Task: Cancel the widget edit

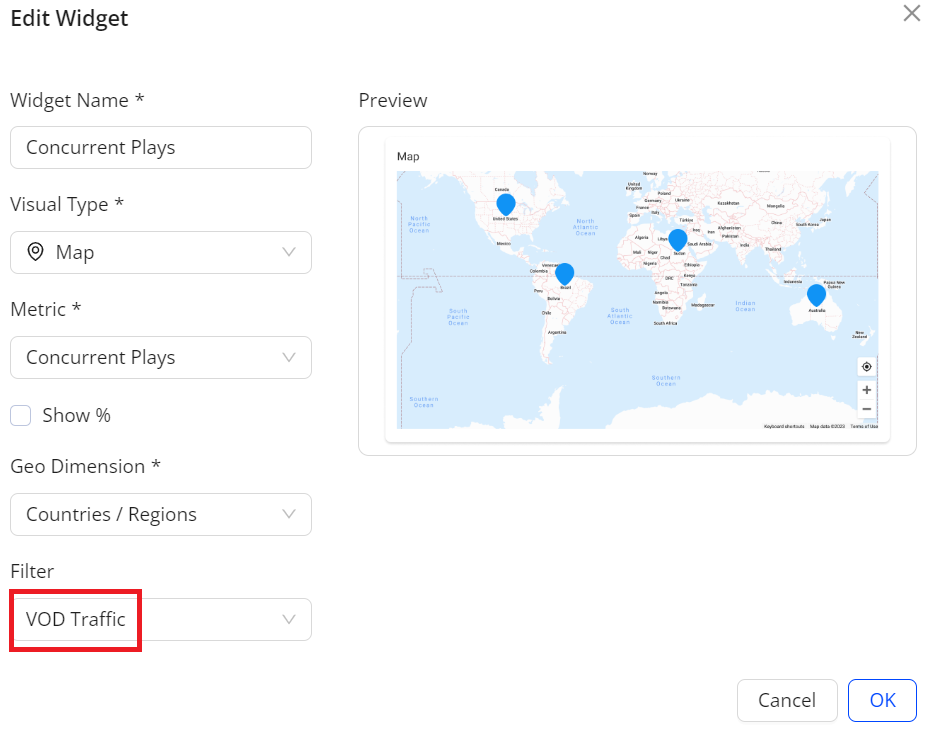Action: pos(786,700)
